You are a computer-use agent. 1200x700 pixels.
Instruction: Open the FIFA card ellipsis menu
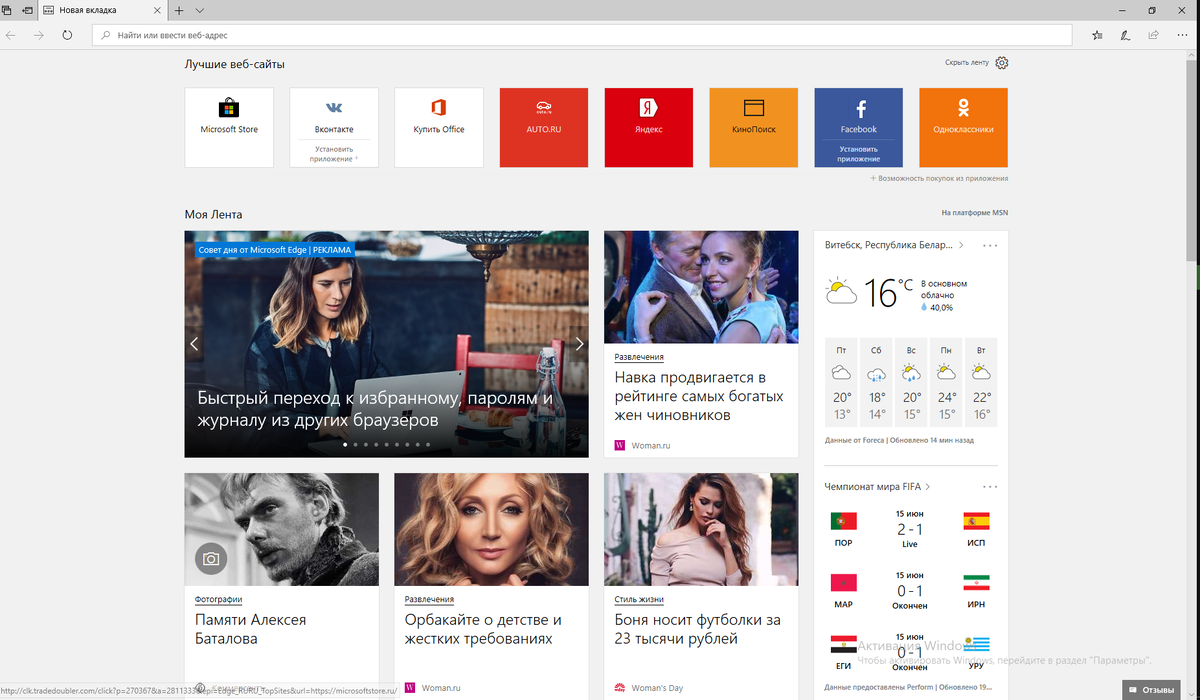tap(990, 487)
